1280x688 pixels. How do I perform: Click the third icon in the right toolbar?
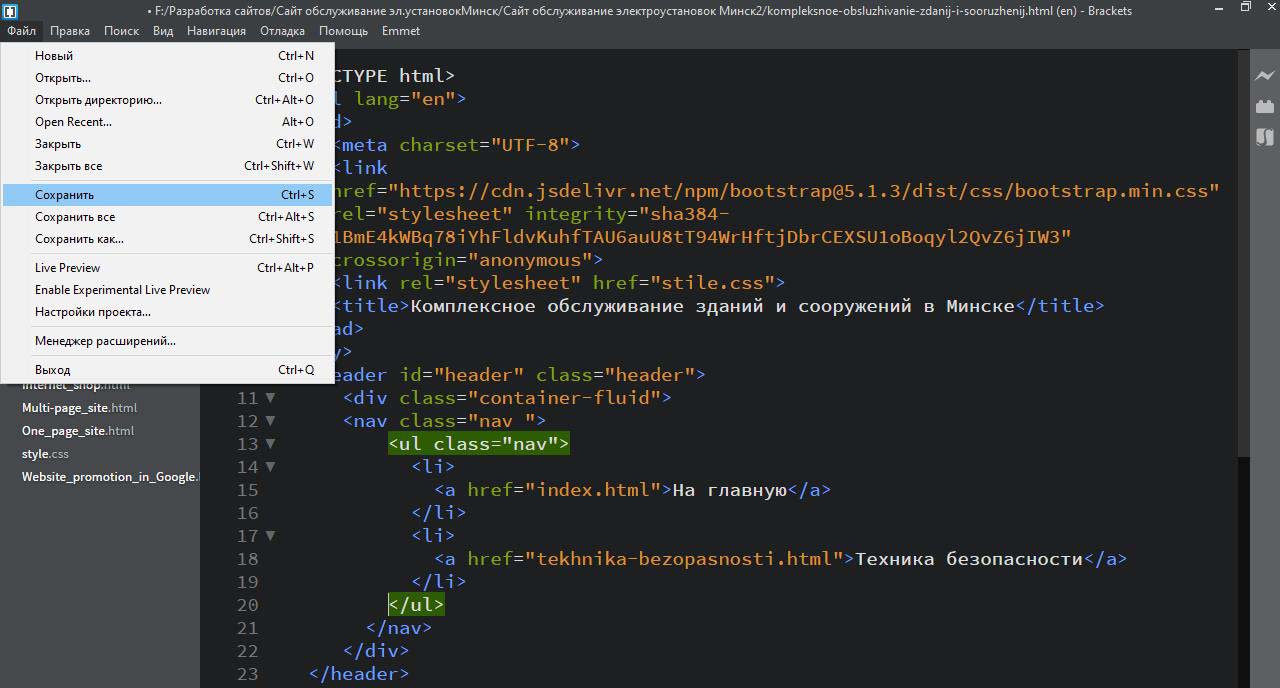click(x=1264, y=137)
